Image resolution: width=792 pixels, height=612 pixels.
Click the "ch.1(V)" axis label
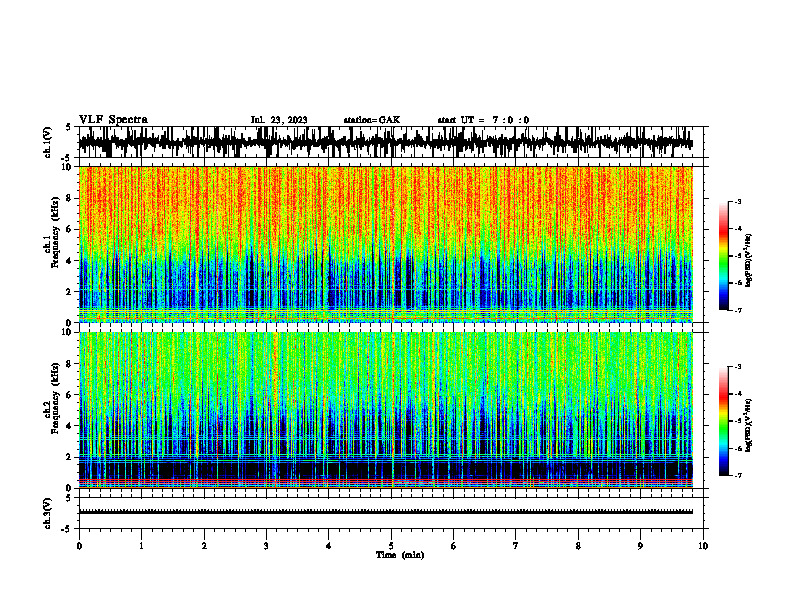pyautogui.click(x=48, y=142)
